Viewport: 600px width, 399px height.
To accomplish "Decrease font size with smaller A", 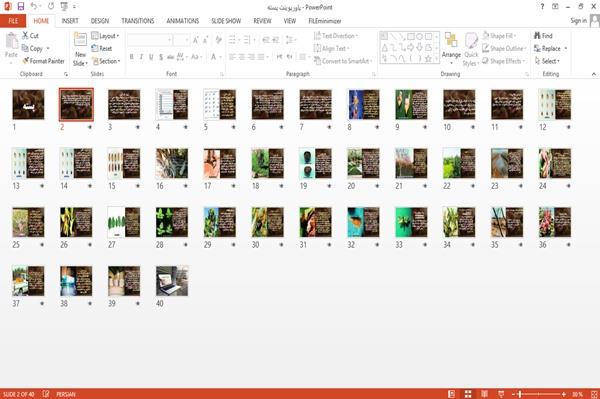I will (x=205, y=40).
